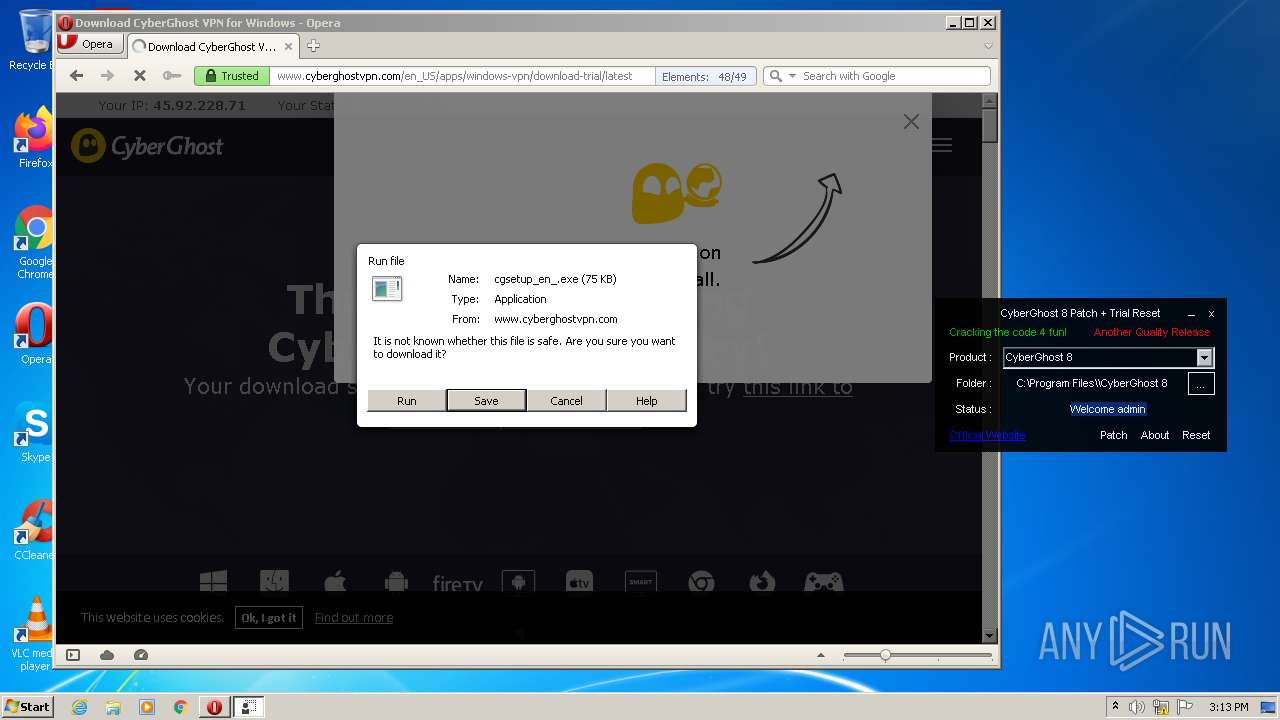Viewport: 1280px width, 720px height.
Task: Open the Google Chrome desktop shortcut
Action: coord(35,243)
